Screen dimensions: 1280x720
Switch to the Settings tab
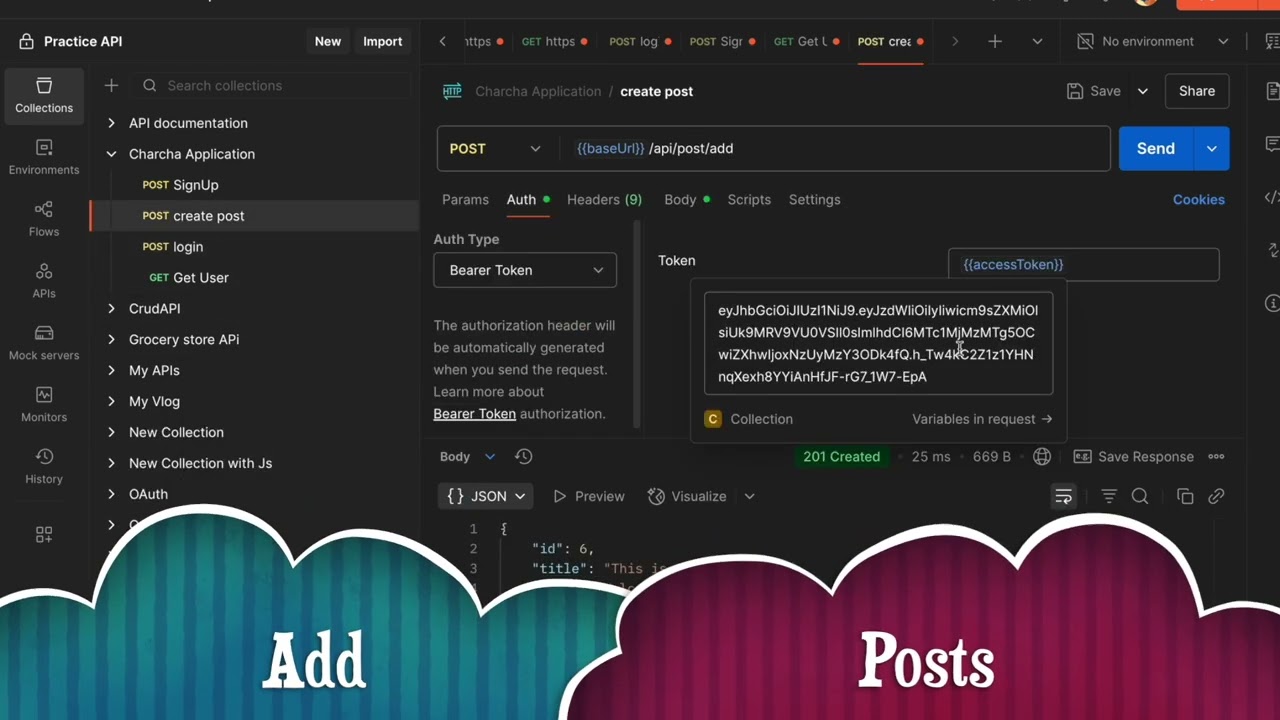click(x=814, y=200)
